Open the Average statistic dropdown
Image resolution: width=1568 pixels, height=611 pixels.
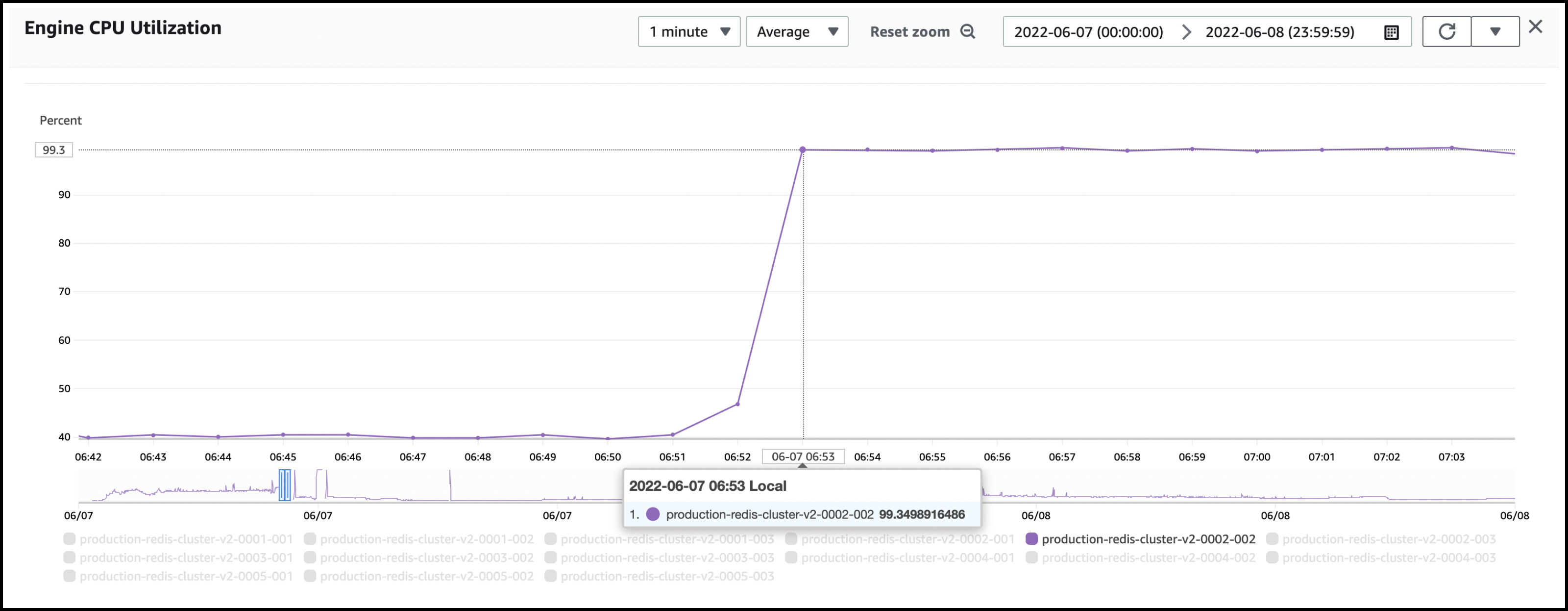[x=797, y=32]
